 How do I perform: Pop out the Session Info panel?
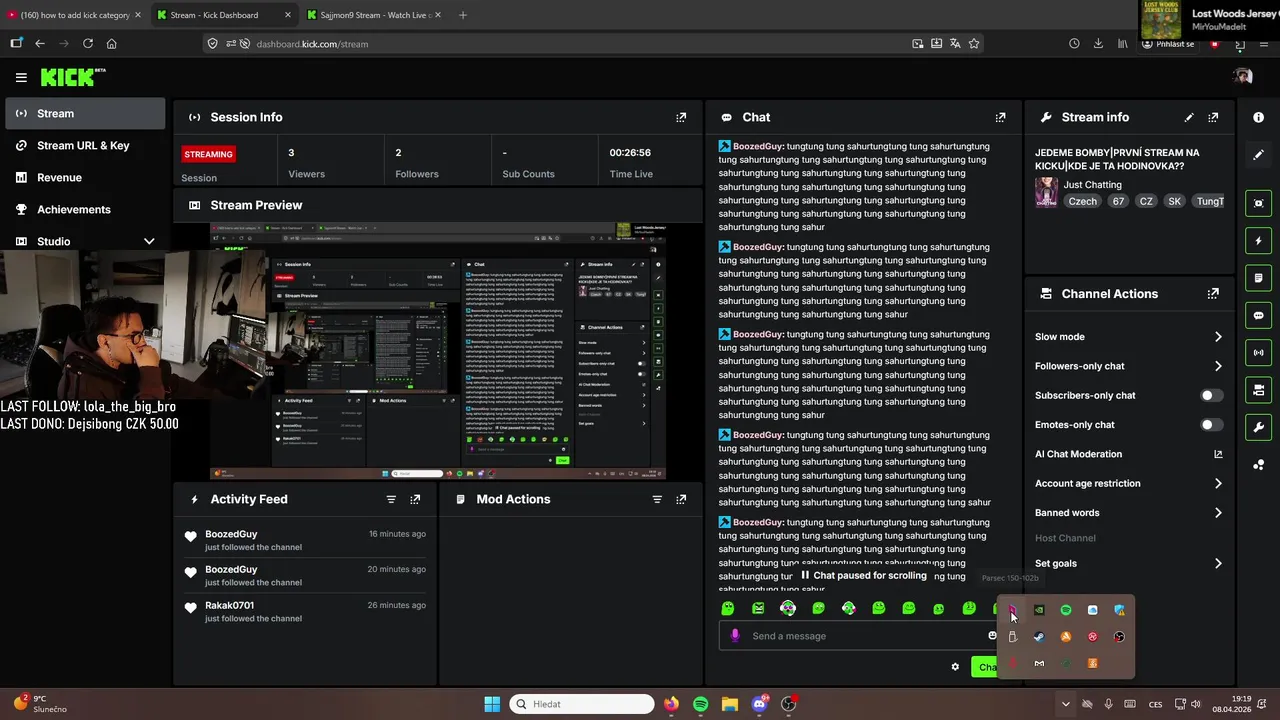(x=681, y=117)
